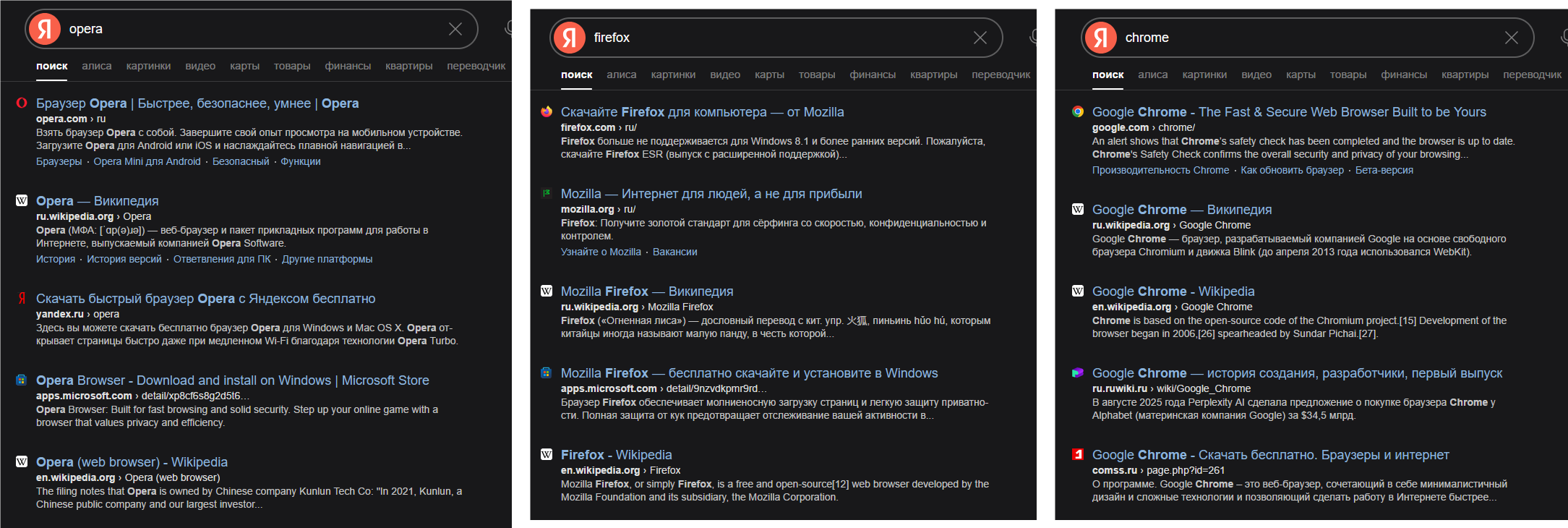Open 'Opera (web browser) - Wikipedia' result

pos(132,462)
